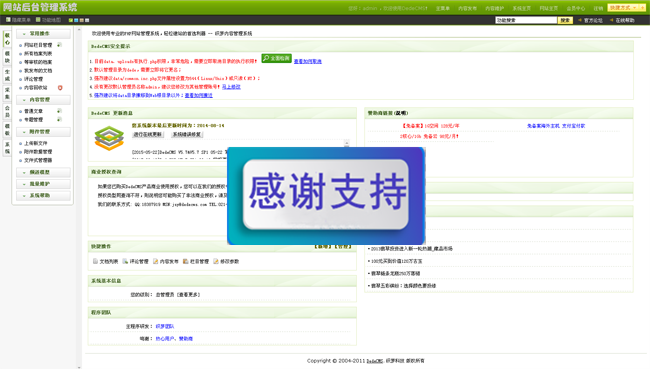Click the arrow icon beside 官方论坛
The image size is (650, 369).
coord(580,20)
